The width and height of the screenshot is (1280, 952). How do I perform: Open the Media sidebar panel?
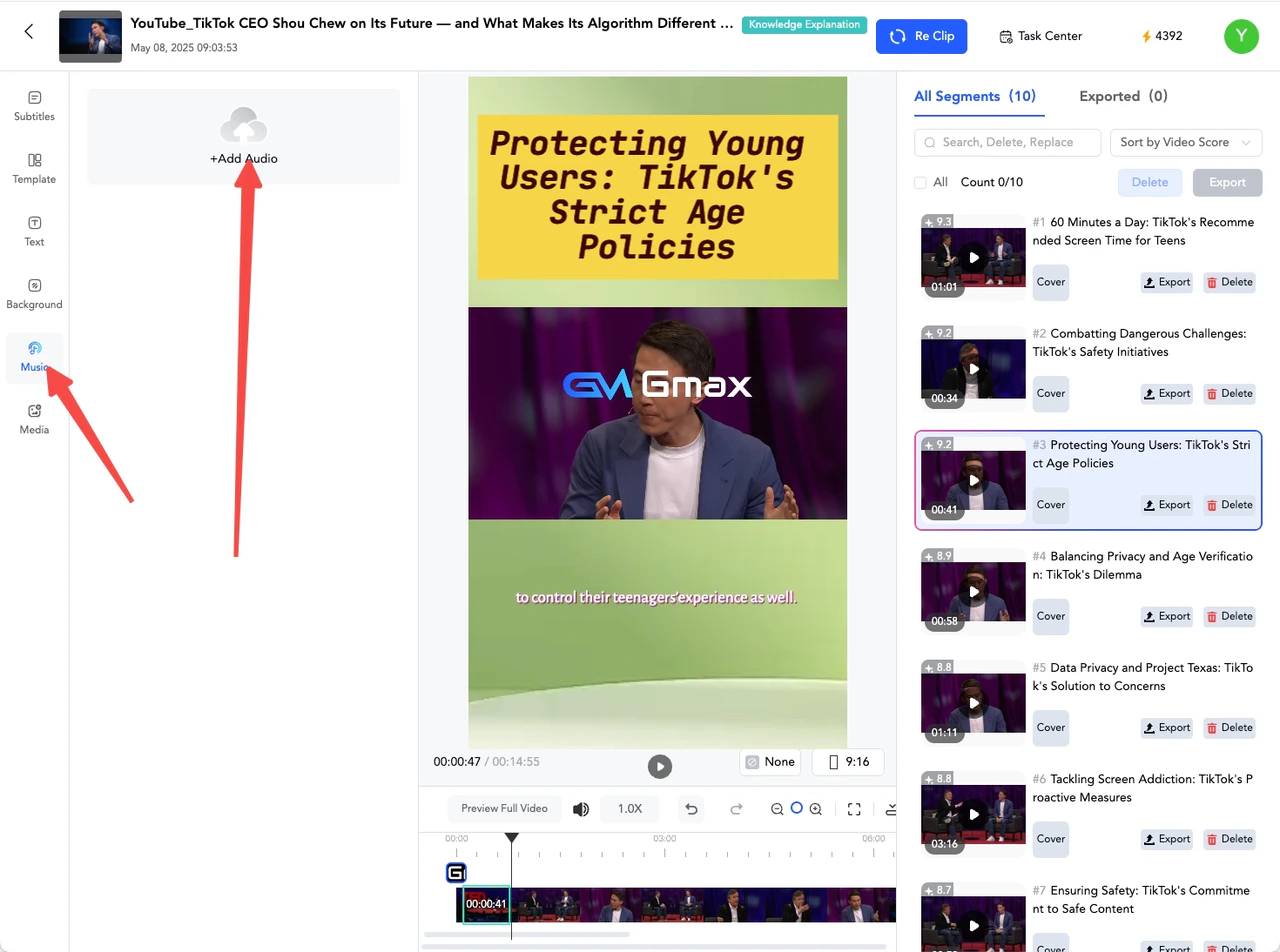click(34, 420)
